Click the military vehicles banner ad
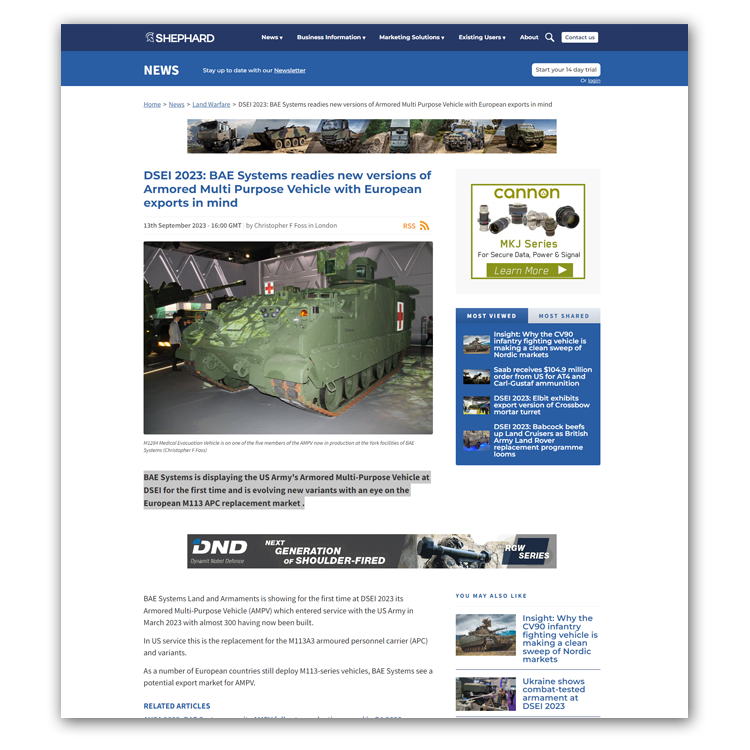Screen dimensions: 750x750 pos(372,136)
